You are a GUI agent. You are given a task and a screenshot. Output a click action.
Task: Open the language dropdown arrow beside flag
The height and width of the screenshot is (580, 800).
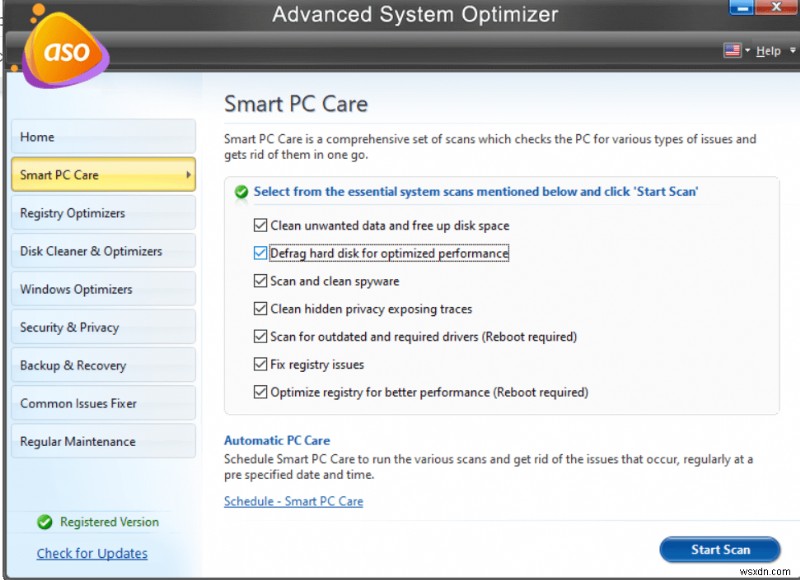pos(747,50)
